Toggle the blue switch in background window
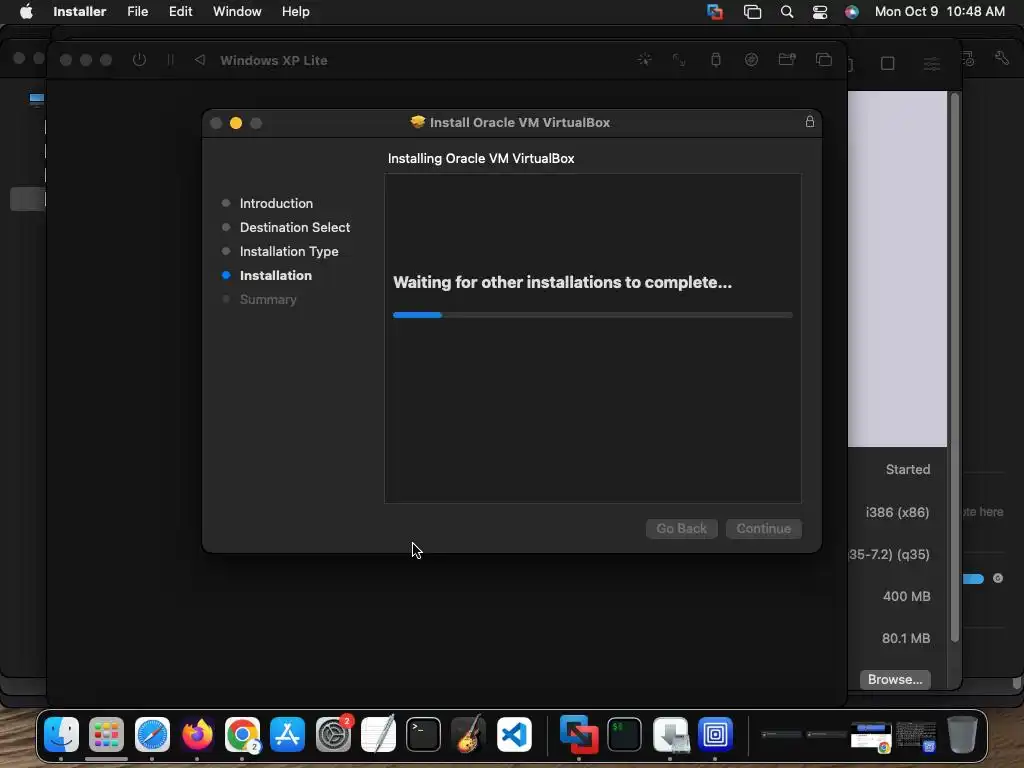The width and height of the screenshot is (1024, 768). click(973, 579)
